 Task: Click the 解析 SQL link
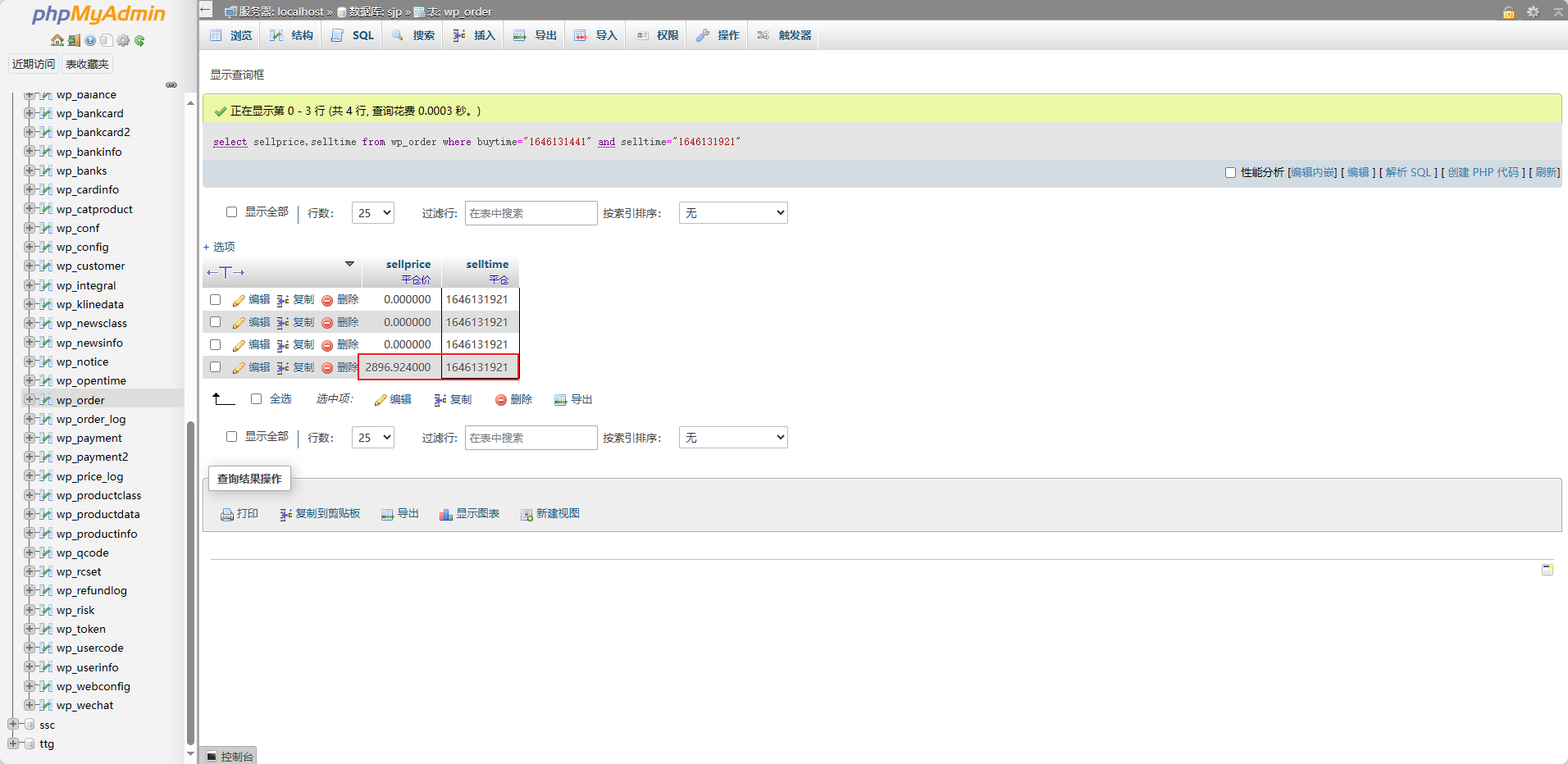point(1408,172)
